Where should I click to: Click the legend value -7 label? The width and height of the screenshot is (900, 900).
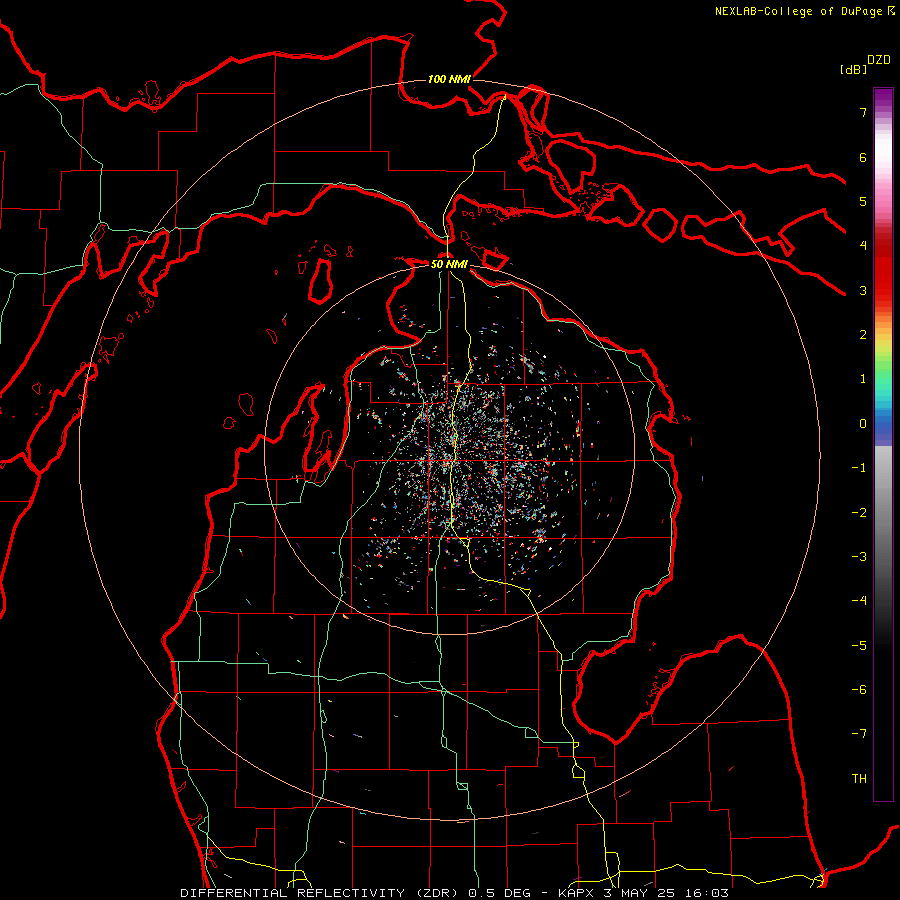click(859, 734)
